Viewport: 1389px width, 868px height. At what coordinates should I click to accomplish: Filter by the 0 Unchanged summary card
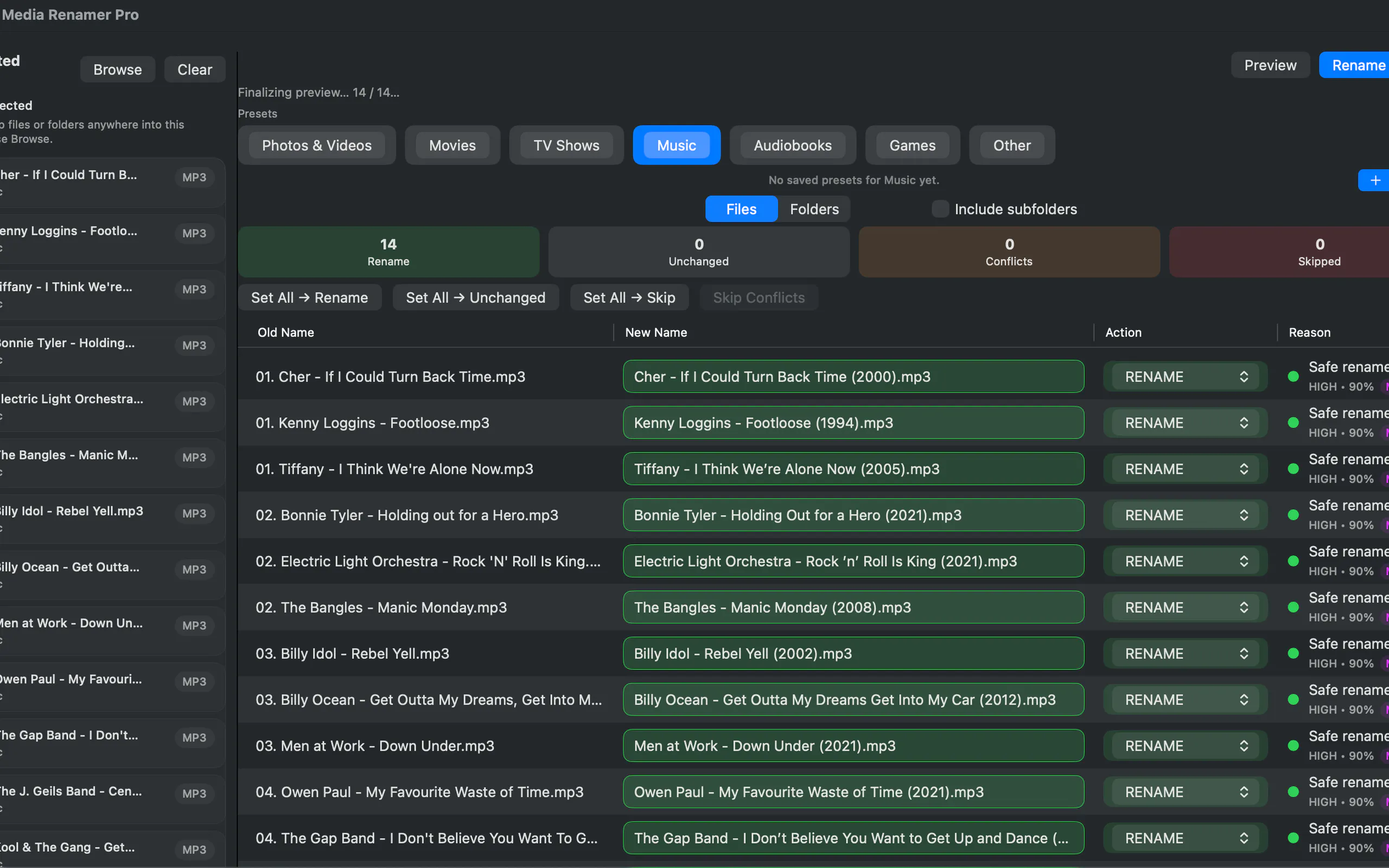click(698, 252)
